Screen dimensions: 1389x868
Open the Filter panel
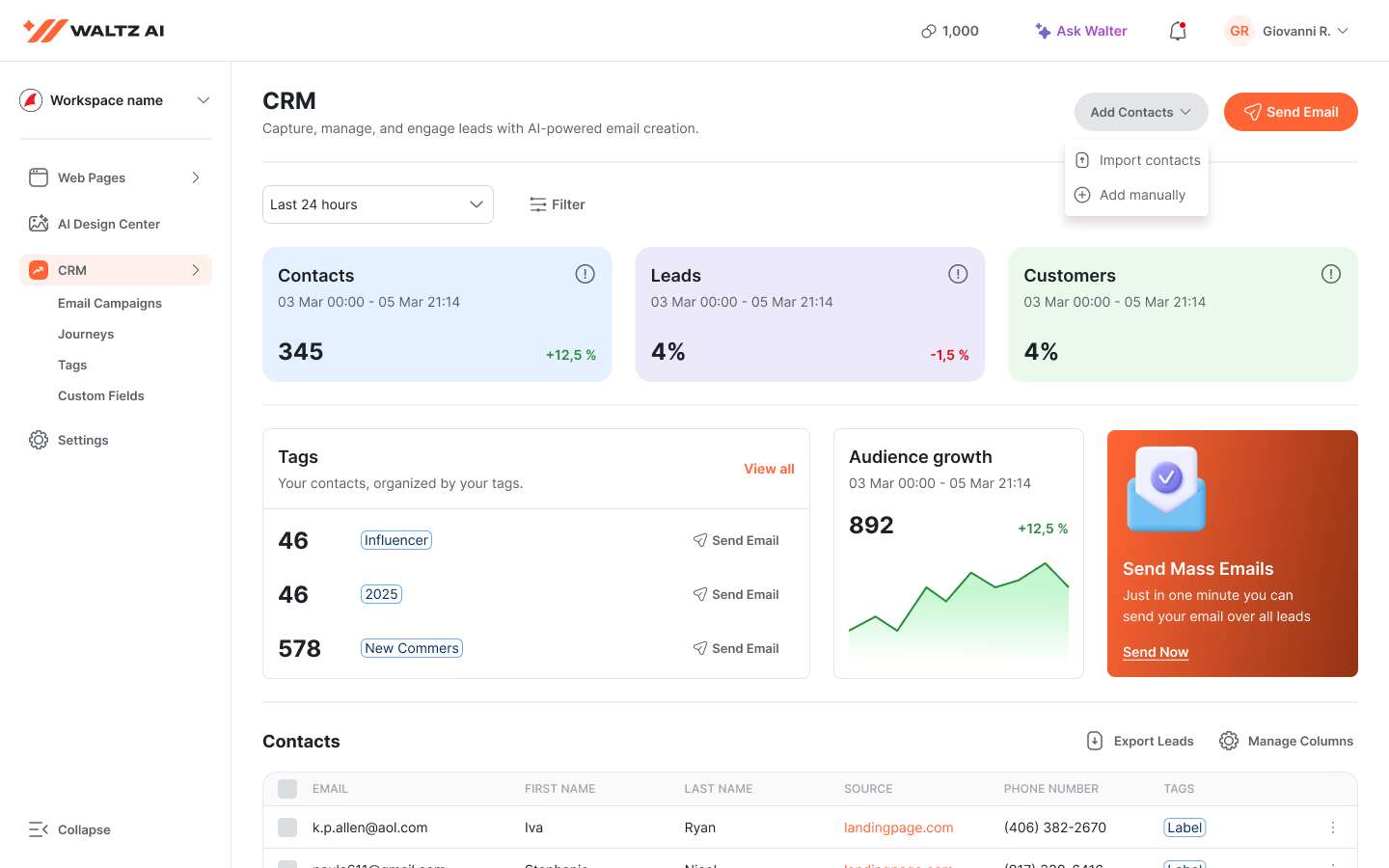[x=558, y=204]
